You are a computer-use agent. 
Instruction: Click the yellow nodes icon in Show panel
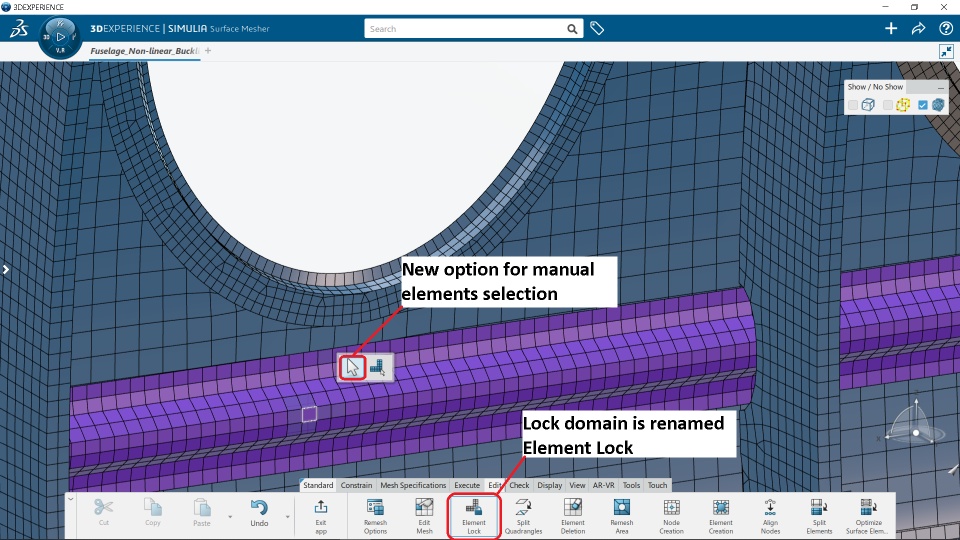903,105
